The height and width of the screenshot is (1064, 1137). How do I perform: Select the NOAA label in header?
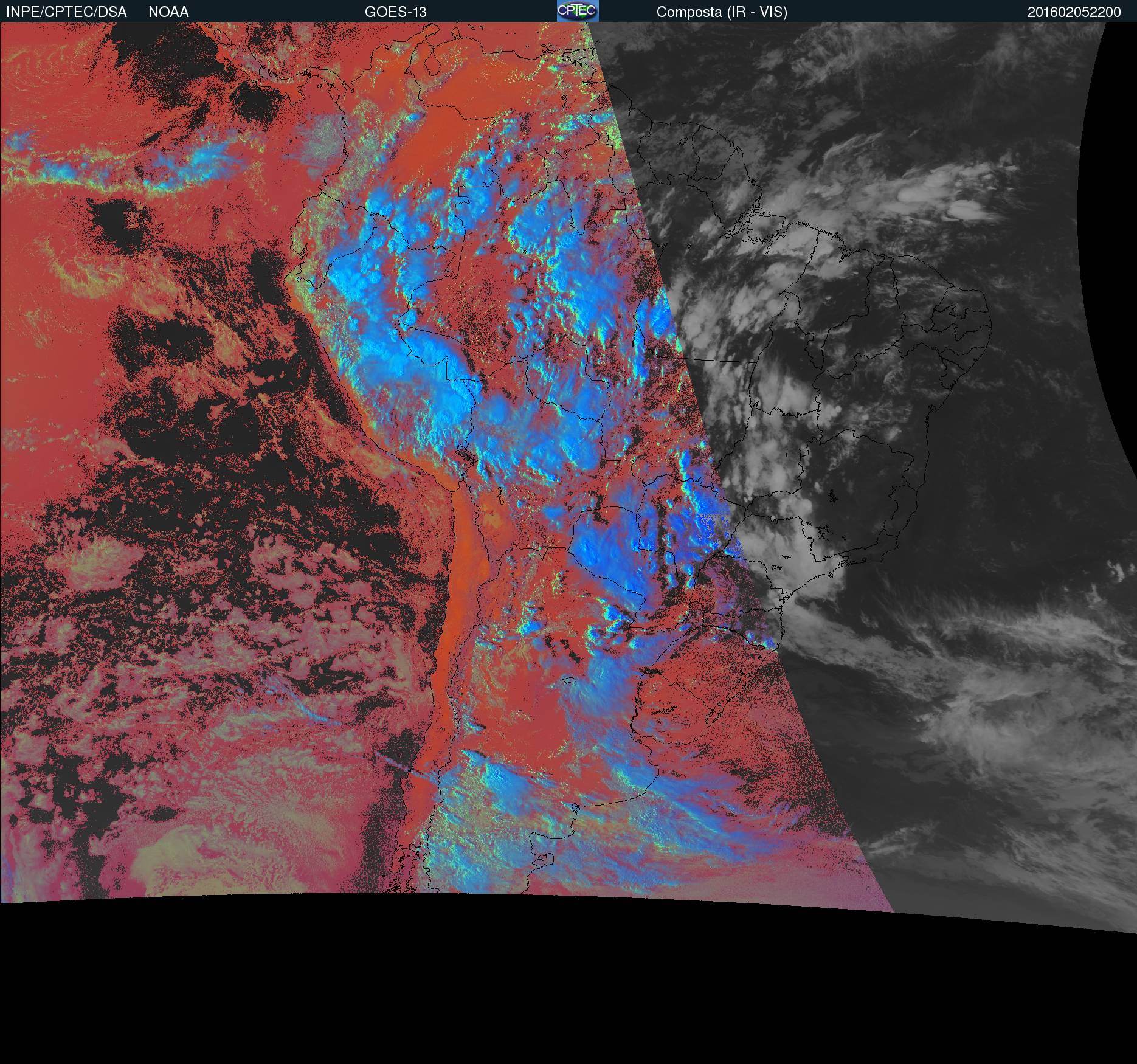[168, 12]
